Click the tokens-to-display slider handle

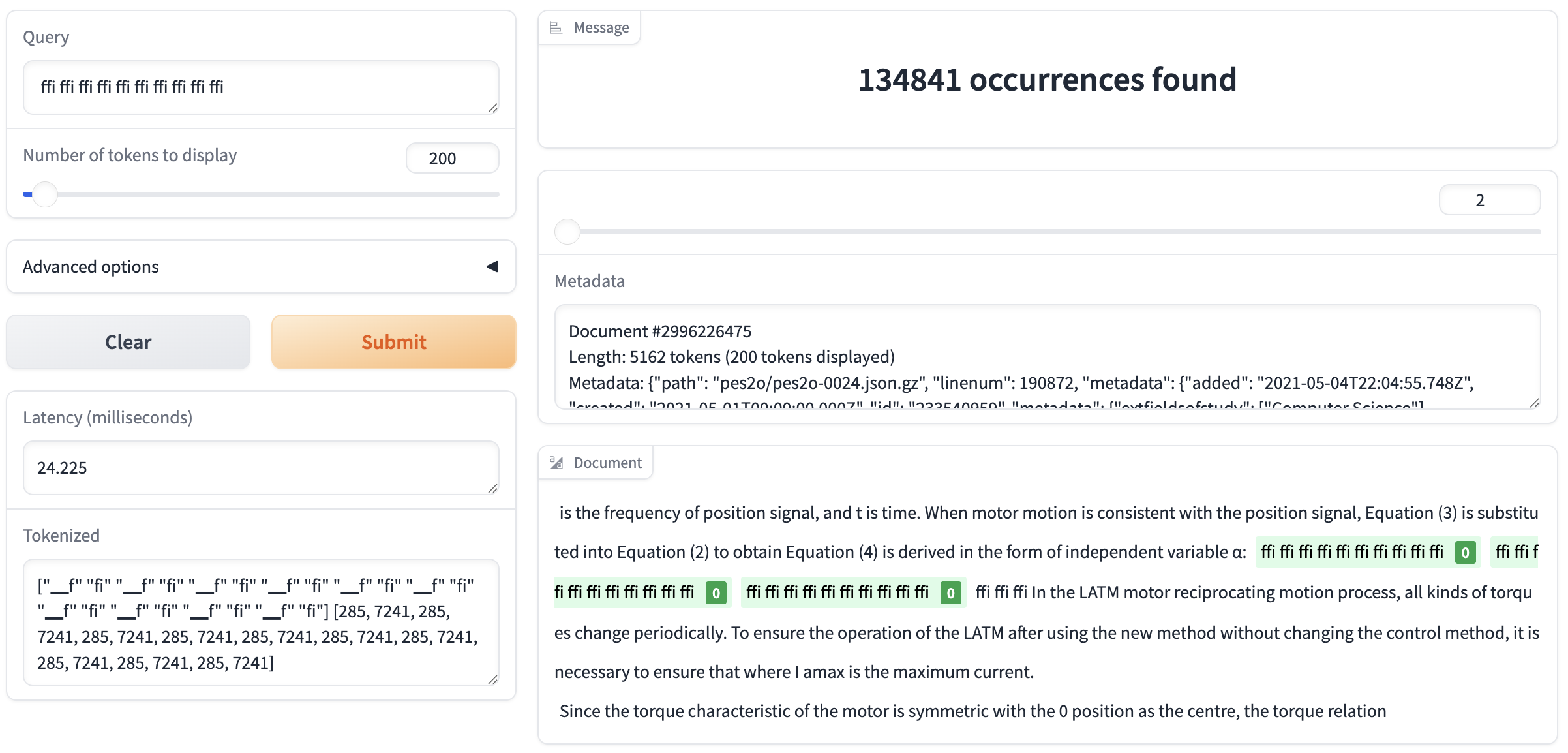click(x=44, y=194)
